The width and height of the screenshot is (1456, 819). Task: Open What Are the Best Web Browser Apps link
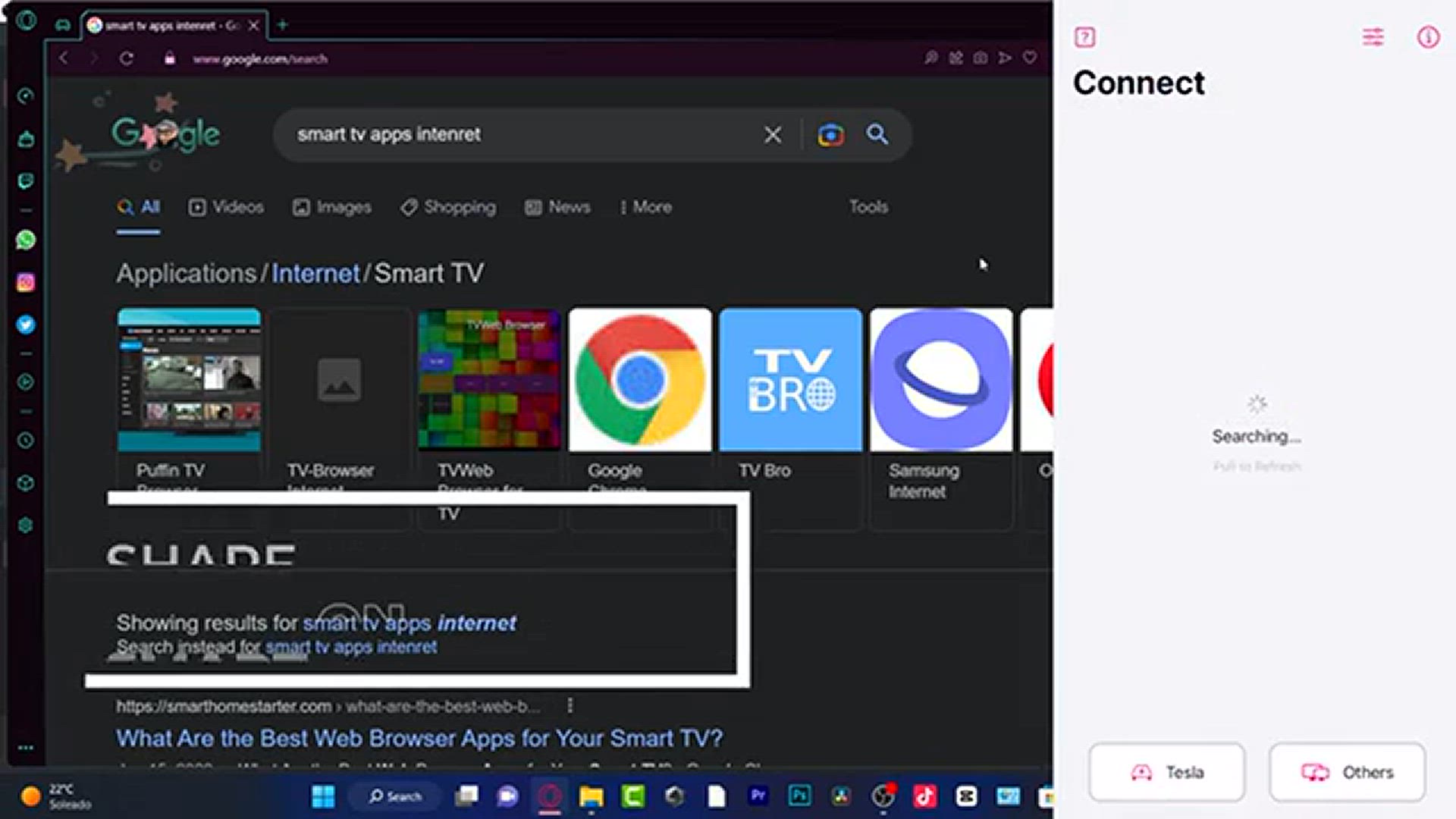pos(419,738)
